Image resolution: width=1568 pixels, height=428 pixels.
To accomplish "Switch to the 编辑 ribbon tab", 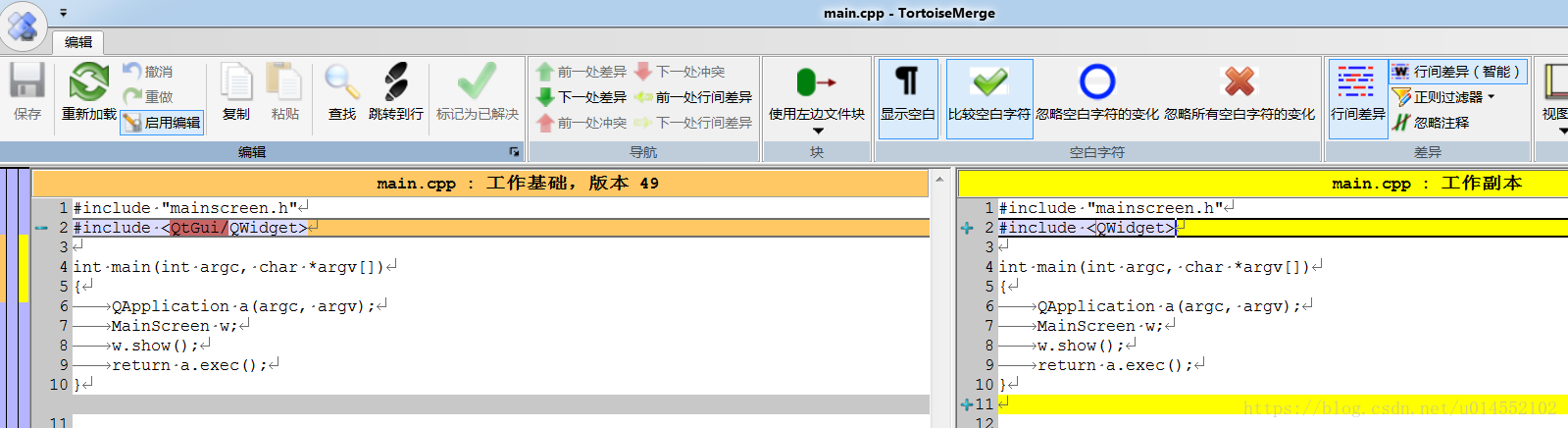I will 78,41.
